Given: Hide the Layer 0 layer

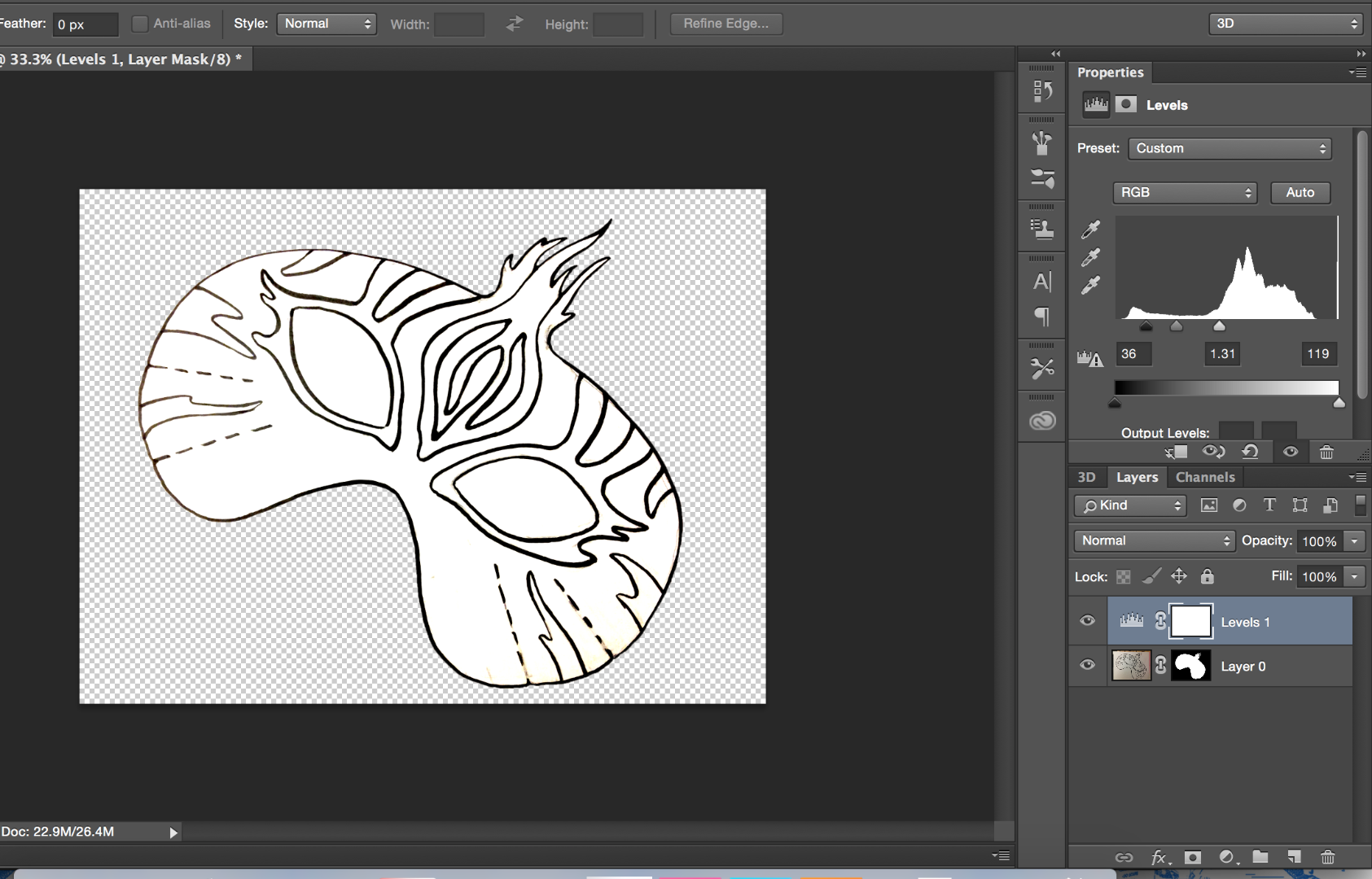Looking at the screenshot, I should pos(1087,665).
